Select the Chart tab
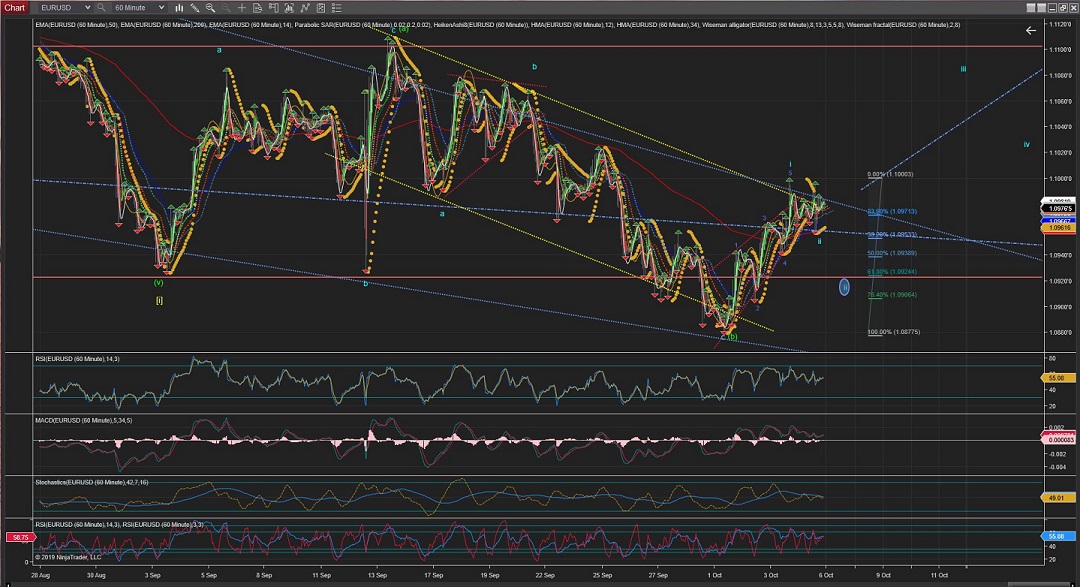Screen dimensions: 1080x587 point(13,7)
